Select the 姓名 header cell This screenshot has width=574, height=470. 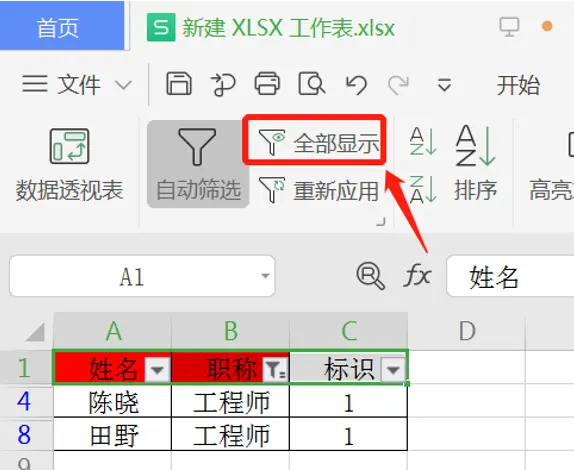pos(112,368)
